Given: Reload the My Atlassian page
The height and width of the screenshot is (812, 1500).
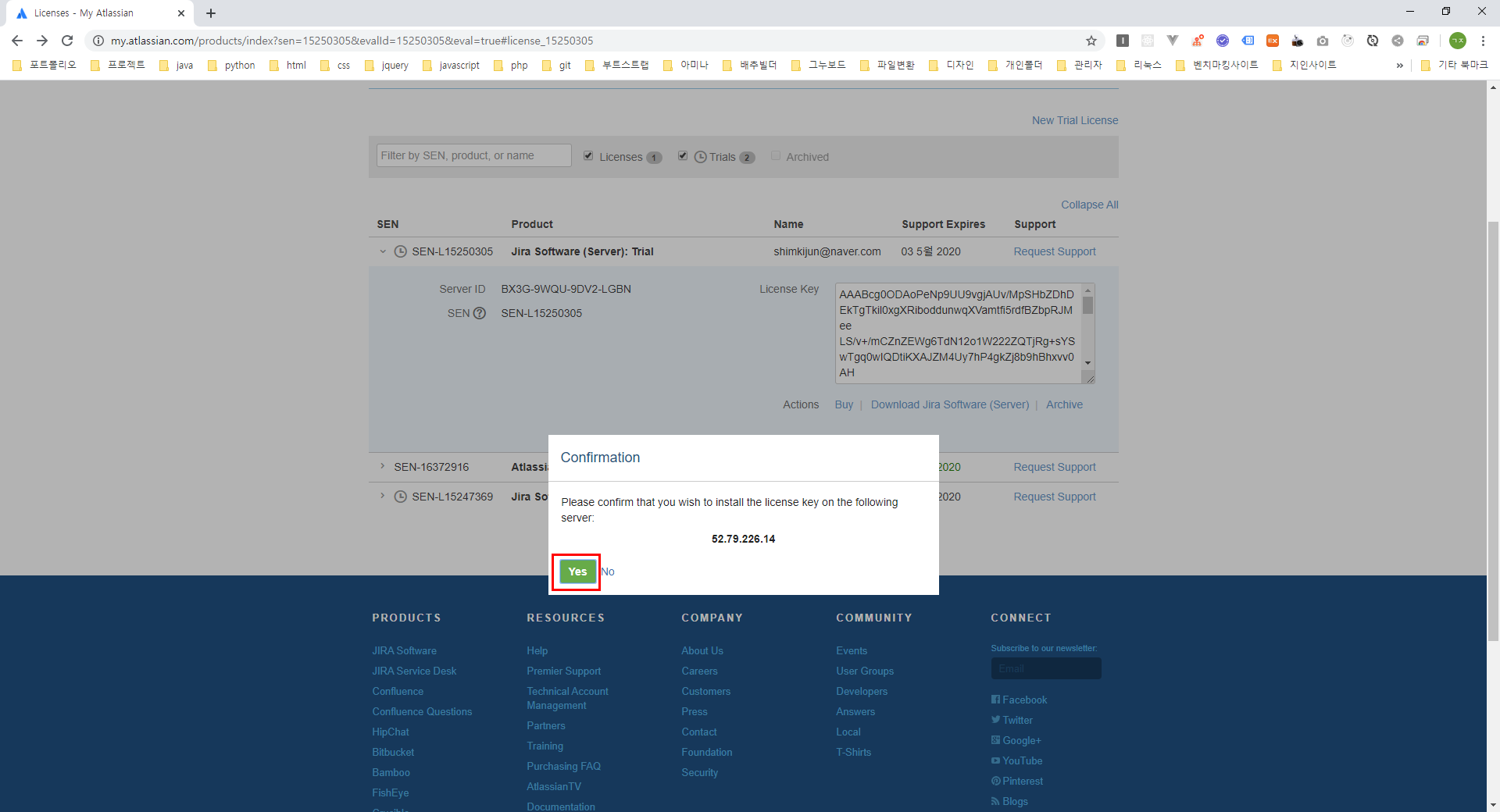Looking at the screenshot, I should coord(67,41).
